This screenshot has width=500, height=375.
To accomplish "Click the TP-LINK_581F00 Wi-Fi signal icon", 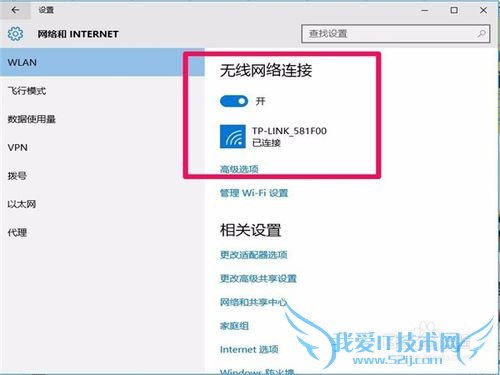I will (x=233, y=136).
